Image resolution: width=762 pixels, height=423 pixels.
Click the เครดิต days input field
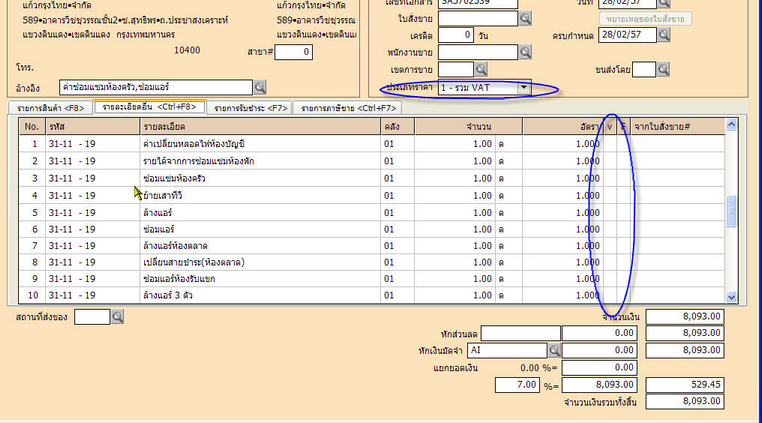(456, 35)
